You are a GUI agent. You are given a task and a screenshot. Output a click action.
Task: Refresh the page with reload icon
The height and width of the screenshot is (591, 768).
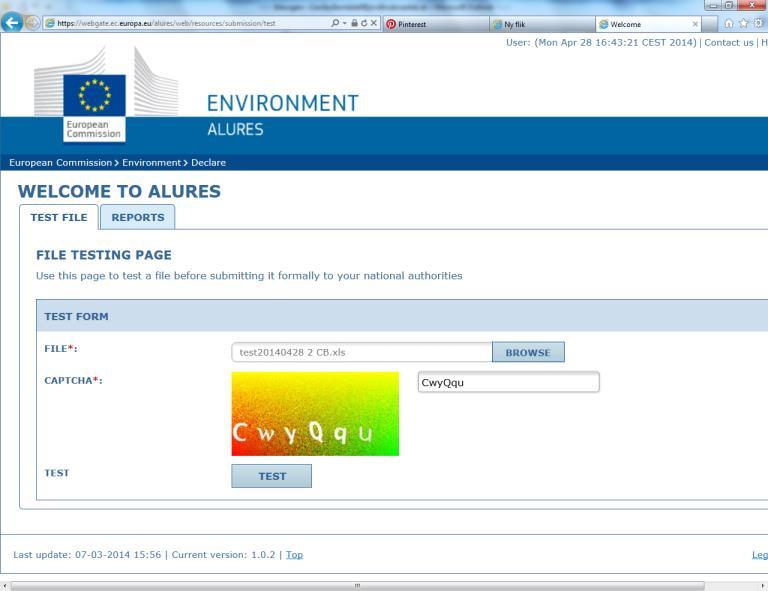pos(364,23)
